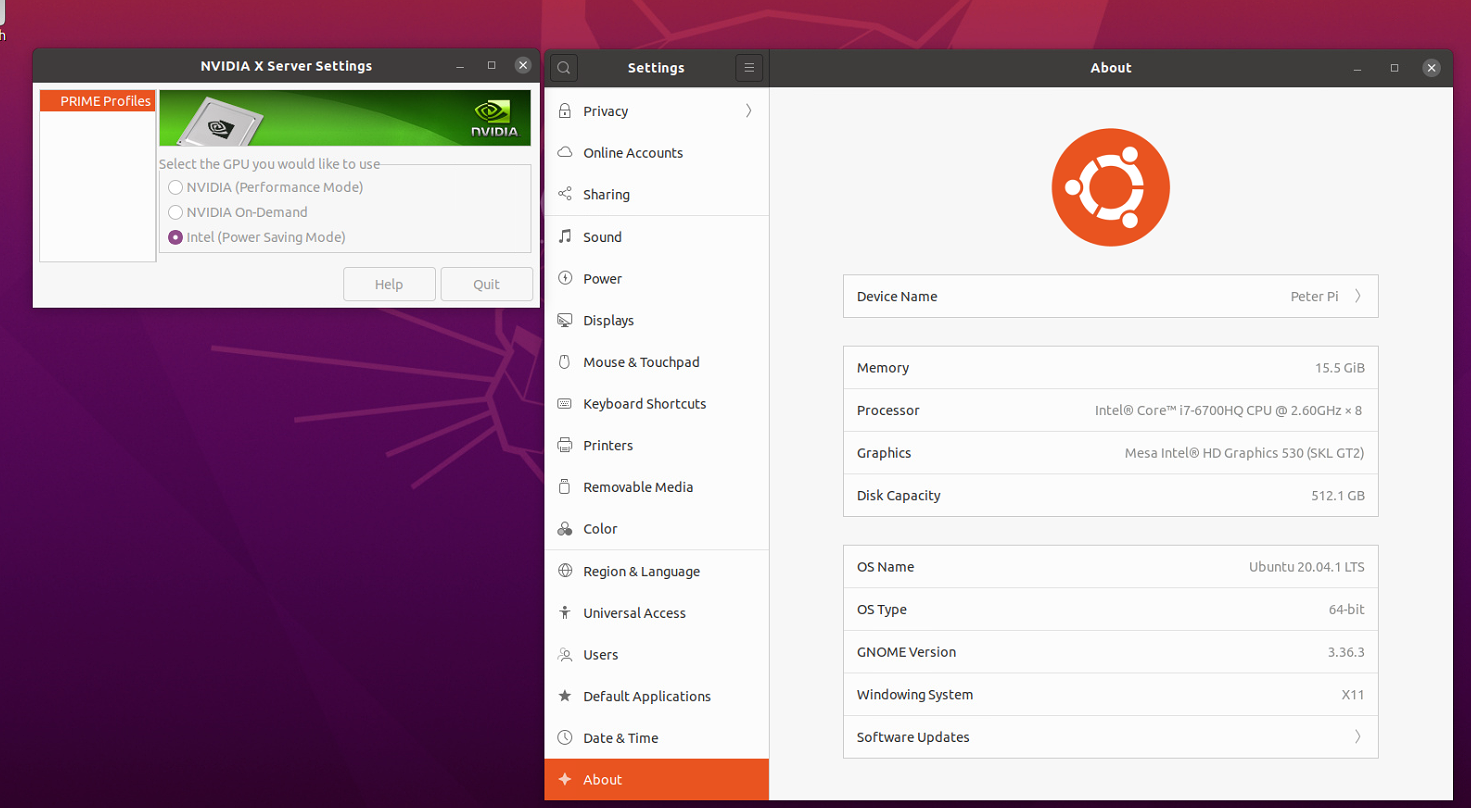Click the NVIDIA banner logo
Screen dimensions: 1471x808
click(x=495, y=118)
